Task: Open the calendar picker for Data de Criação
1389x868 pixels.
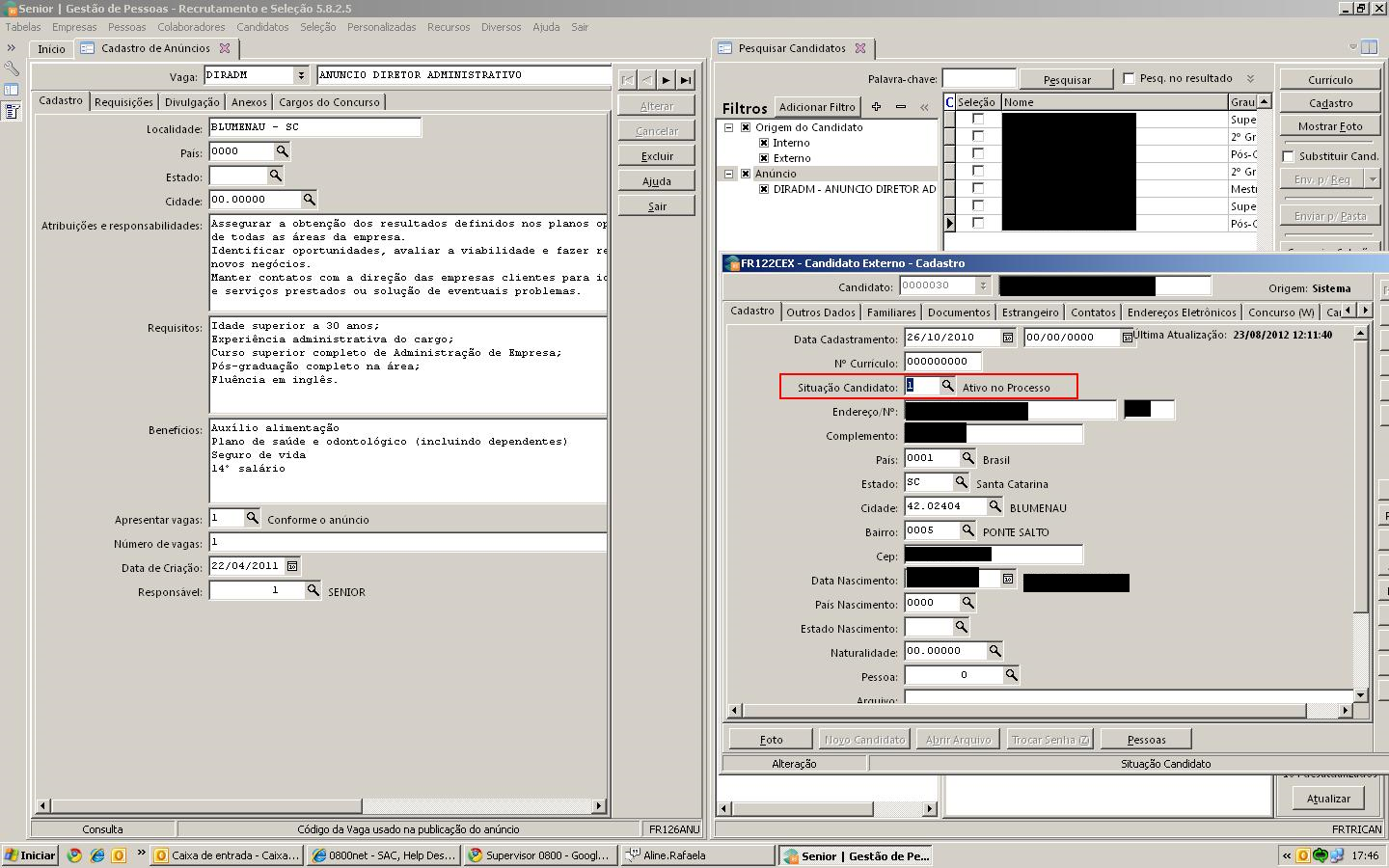Action: 292,566
